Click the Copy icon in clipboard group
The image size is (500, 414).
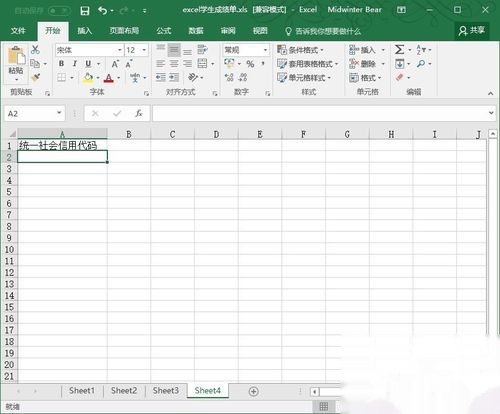pyautogui.click(x=35, y=63)
